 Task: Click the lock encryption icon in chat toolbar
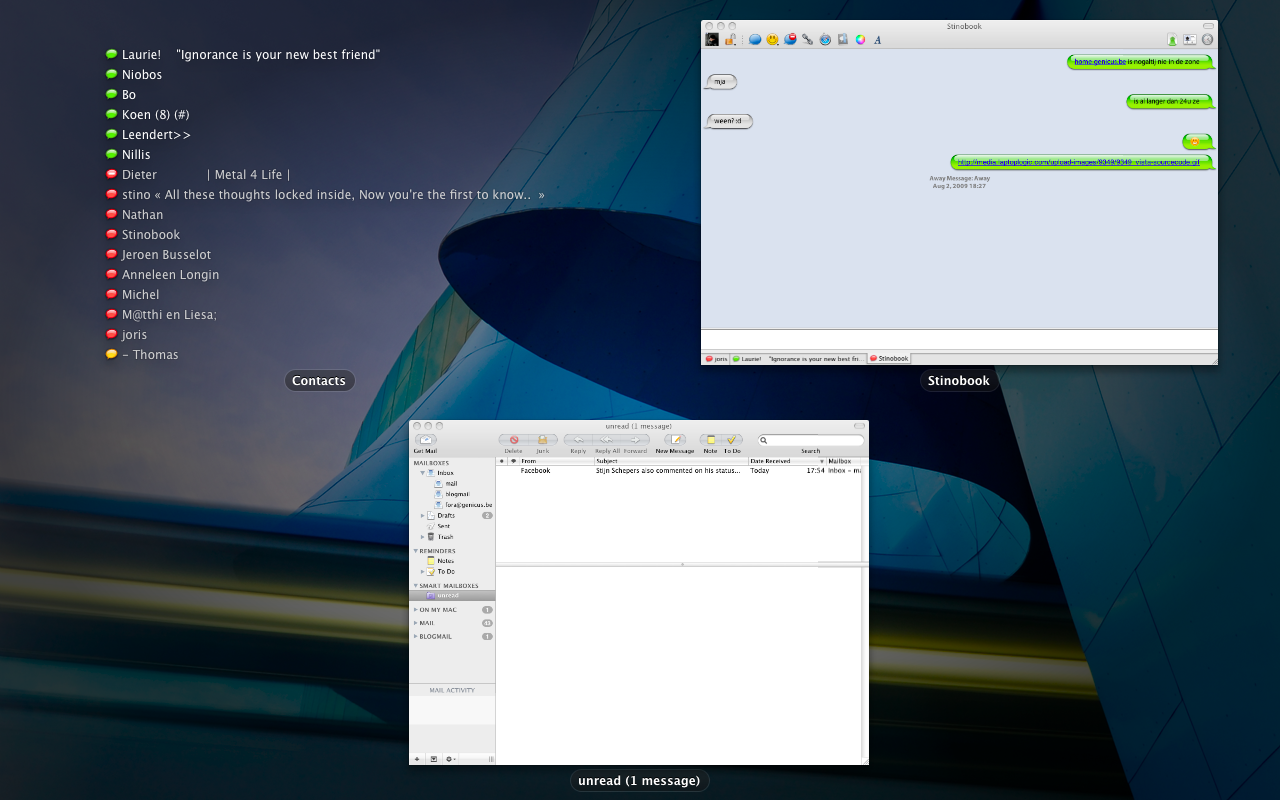[730, 40]
